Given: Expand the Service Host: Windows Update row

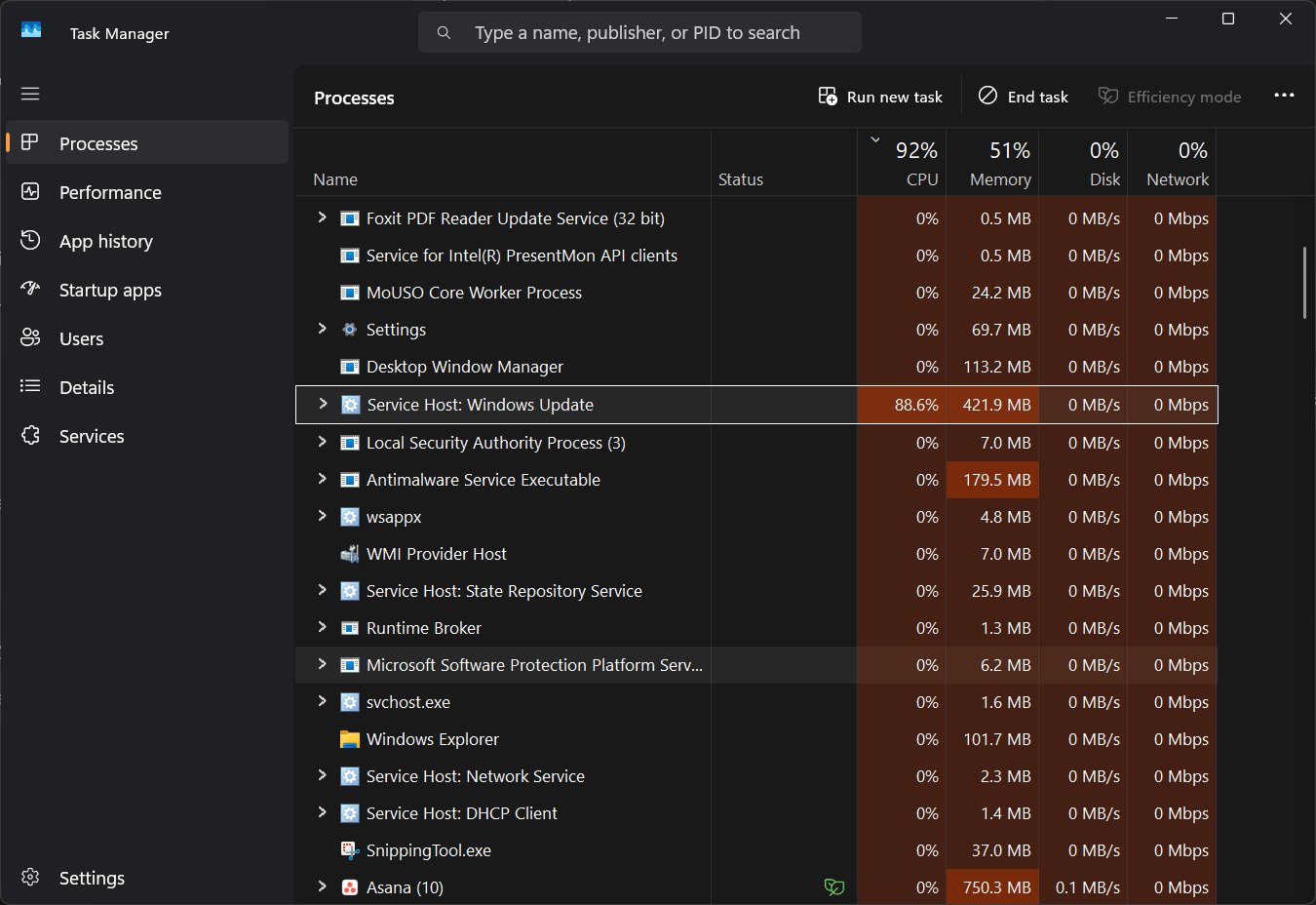Looking at the screenshot, I should [323, 404].
